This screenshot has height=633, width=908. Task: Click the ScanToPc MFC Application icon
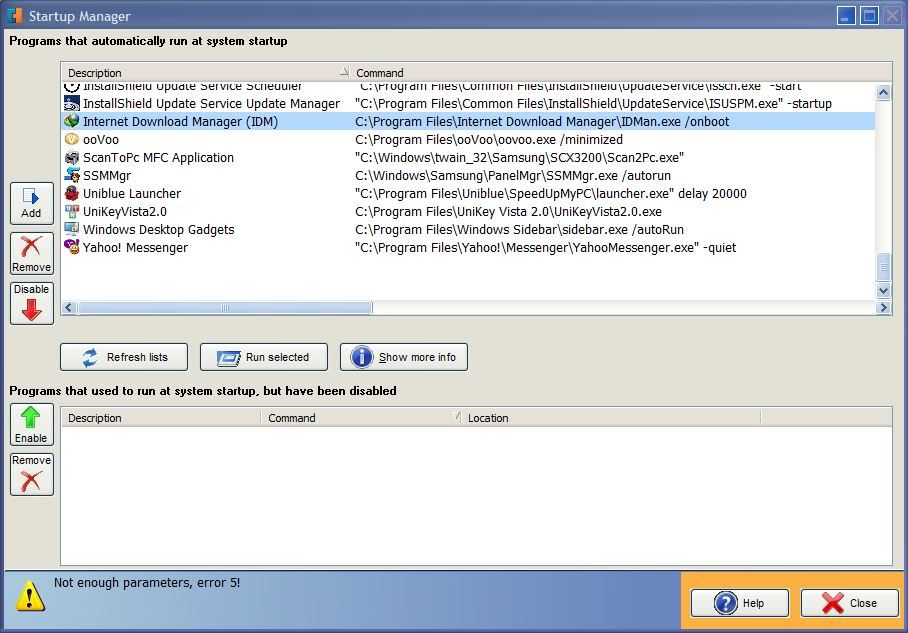[x=72, y=158]
